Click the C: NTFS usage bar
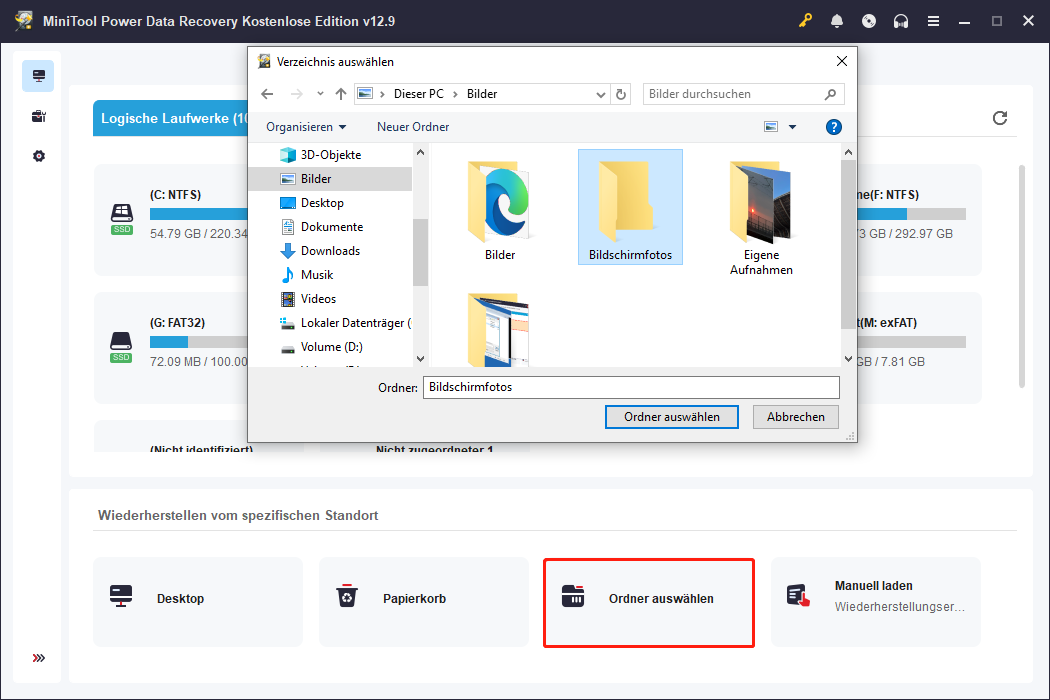The image size is (1050, 700). [x=198, y=214]
